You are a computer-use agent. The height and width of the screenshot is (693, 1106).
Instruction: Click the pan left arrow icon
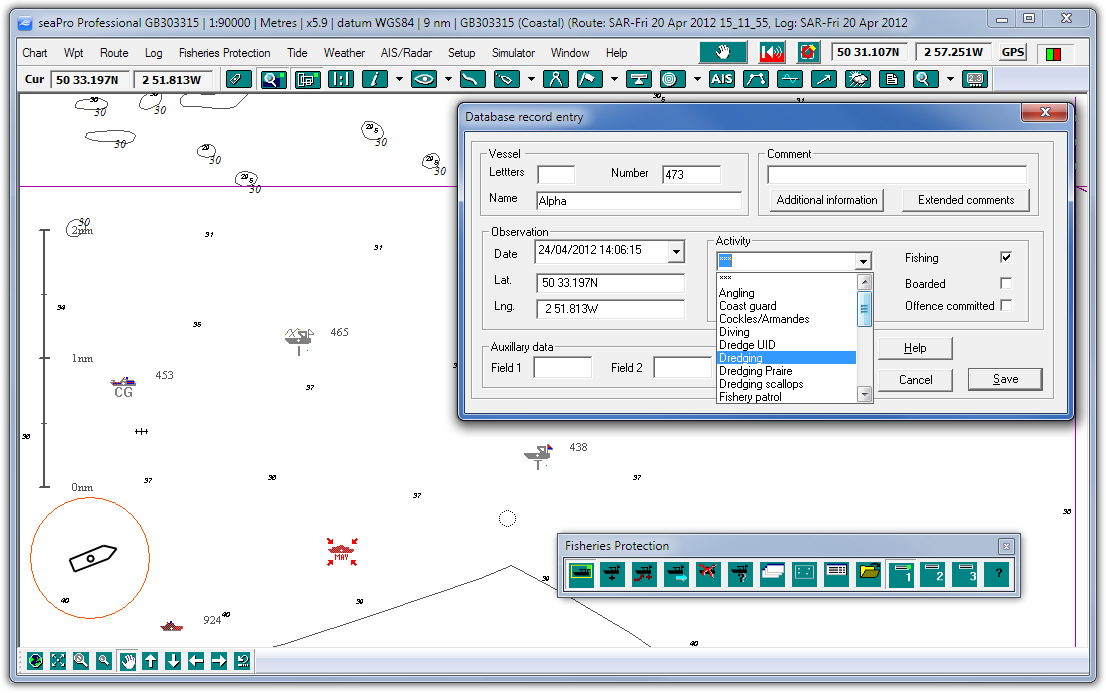click(196, 661)
